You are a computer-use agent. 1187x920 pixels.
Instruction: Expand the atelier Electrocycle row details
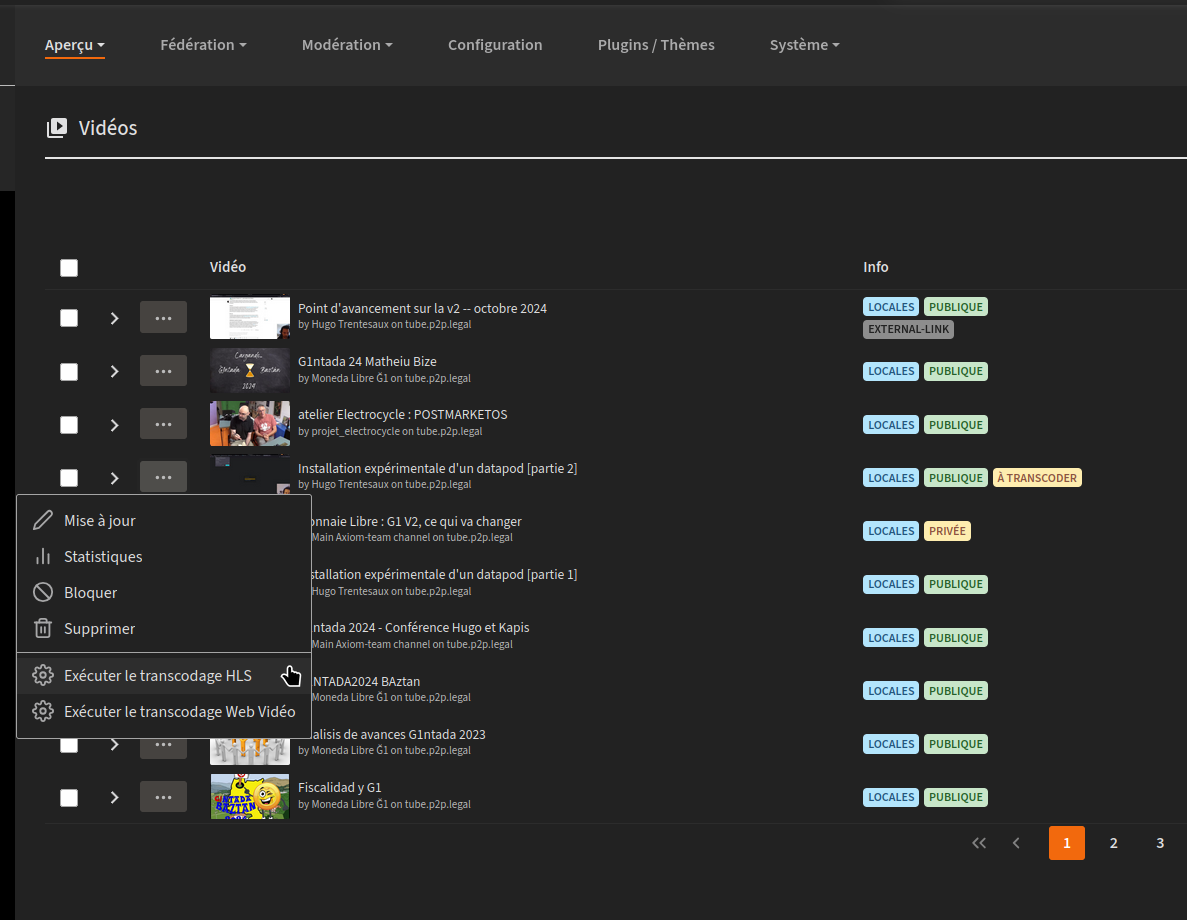(114, 425)
